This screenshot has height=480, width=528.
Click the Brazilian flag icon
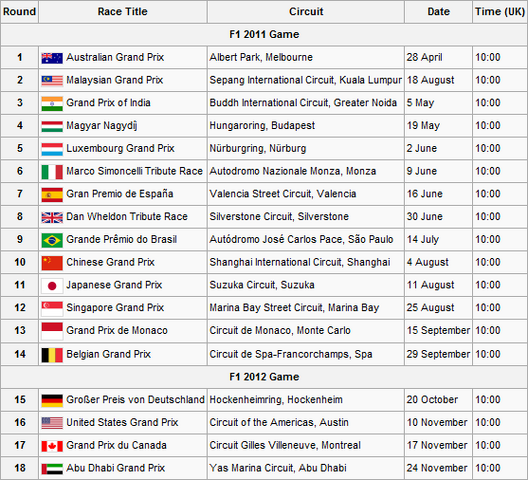52,240
